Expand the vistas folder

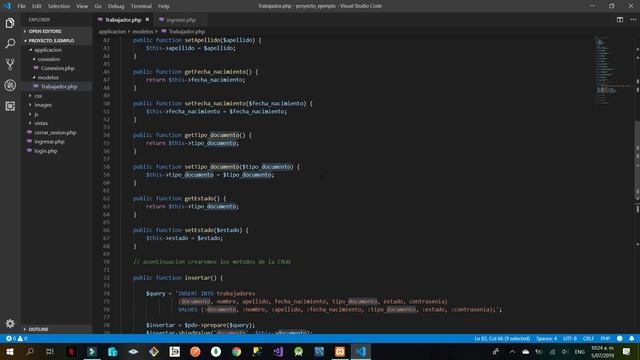[56, 123]
